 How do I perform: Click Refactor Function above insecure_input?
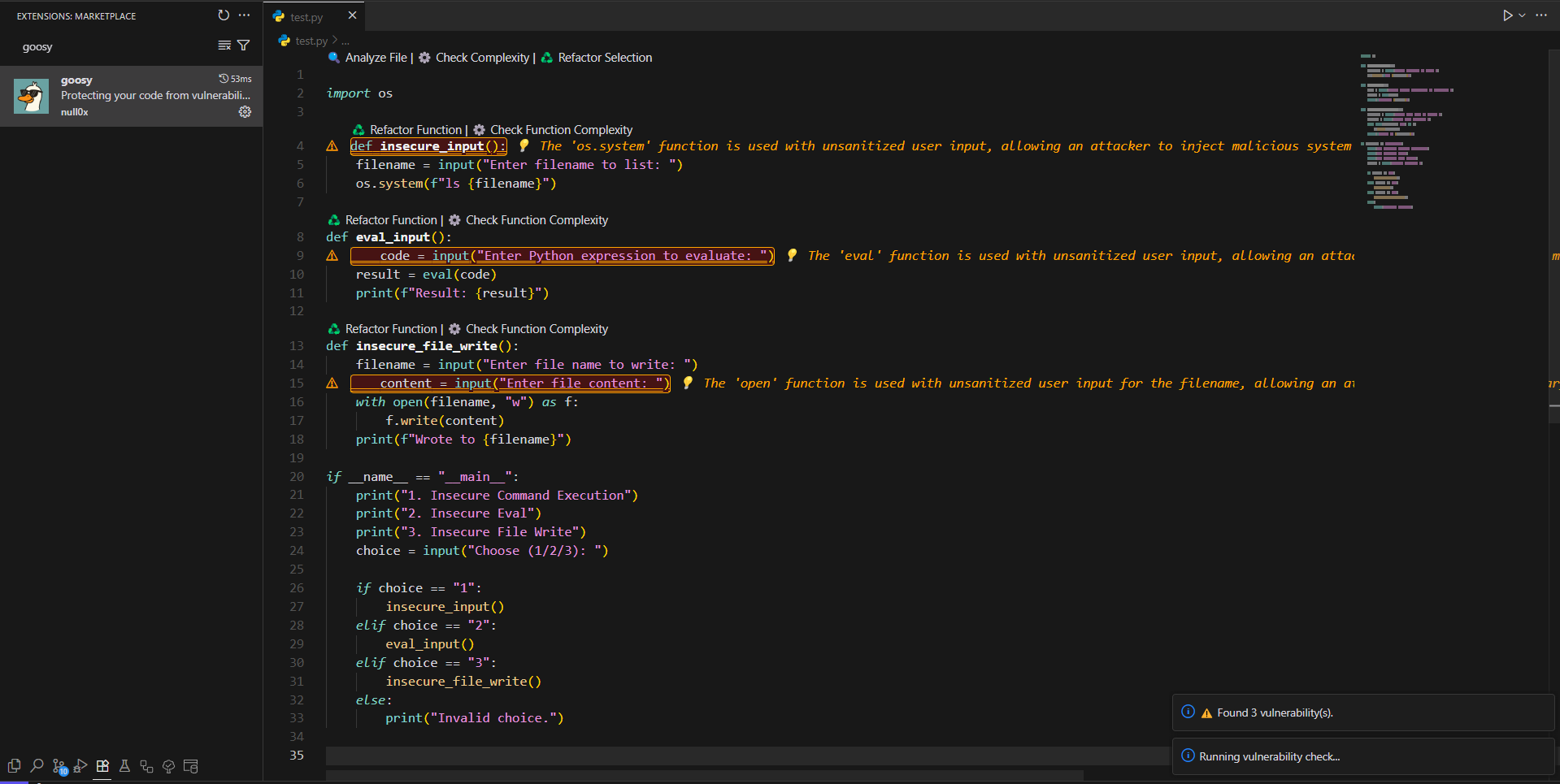tap(406, 130)
